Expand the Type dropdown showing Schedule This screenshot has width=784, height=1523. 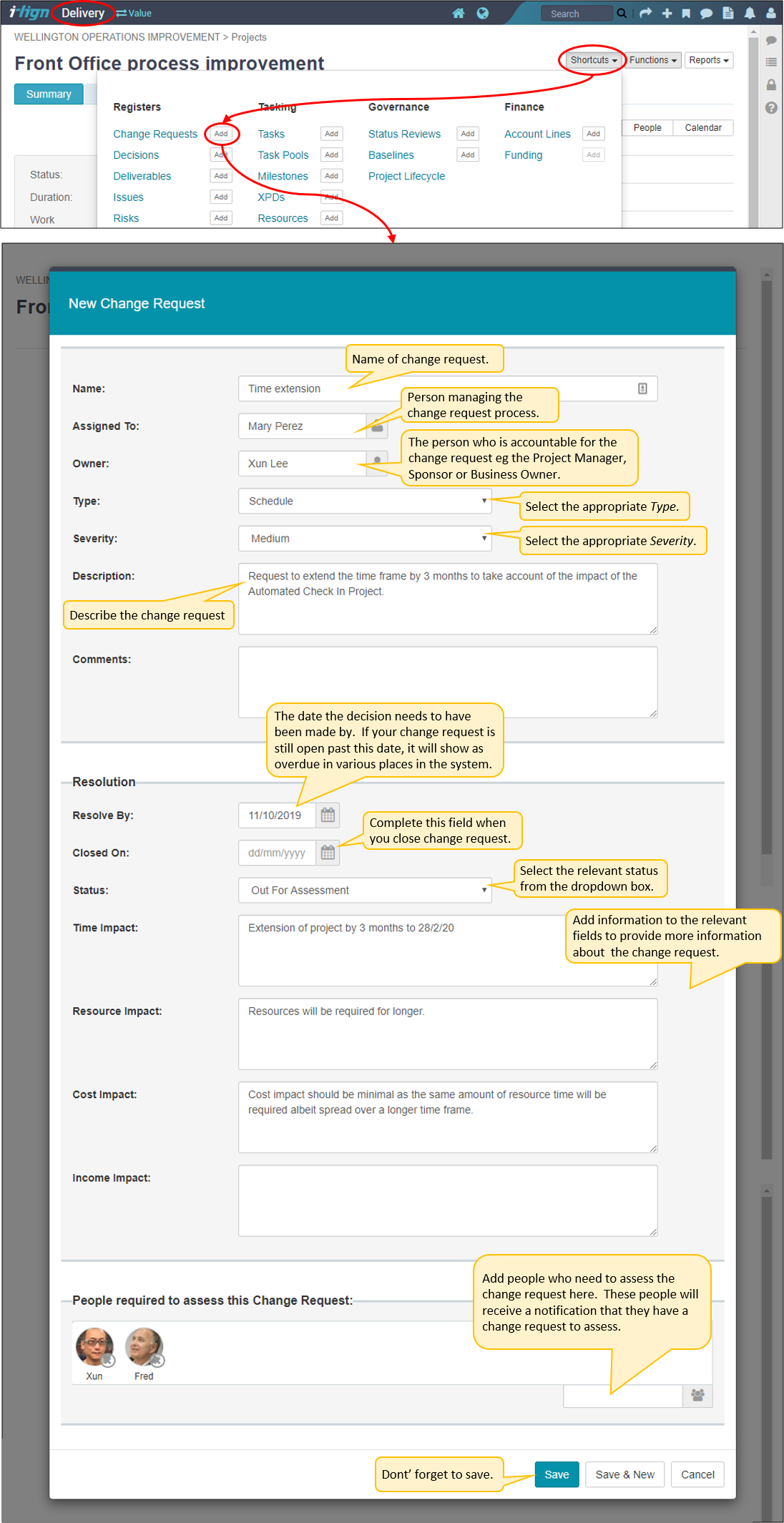click(365, 501)
